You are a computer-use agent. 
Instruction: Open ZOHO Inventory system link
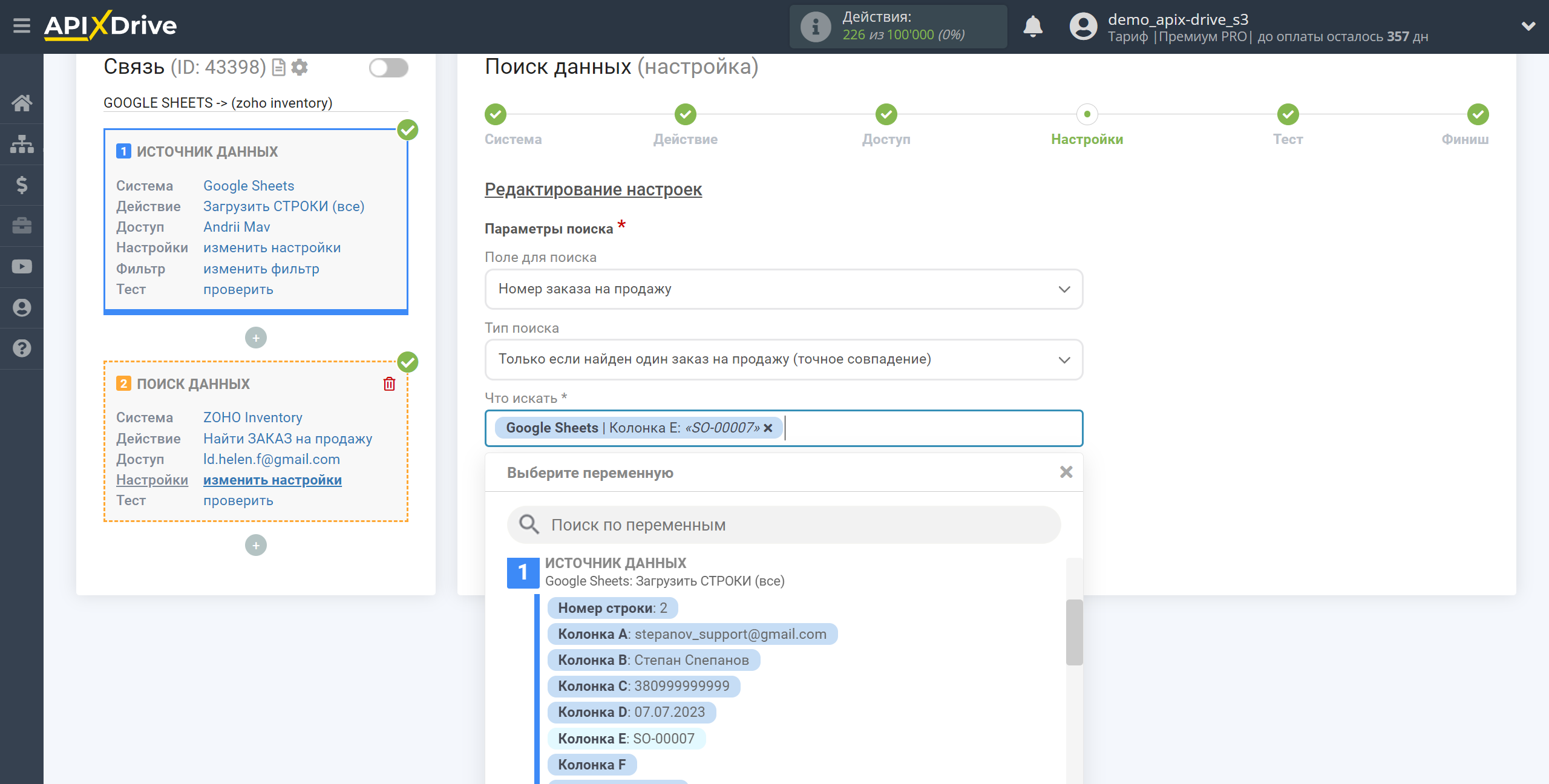pyautogui.click(x=253, y=417)
